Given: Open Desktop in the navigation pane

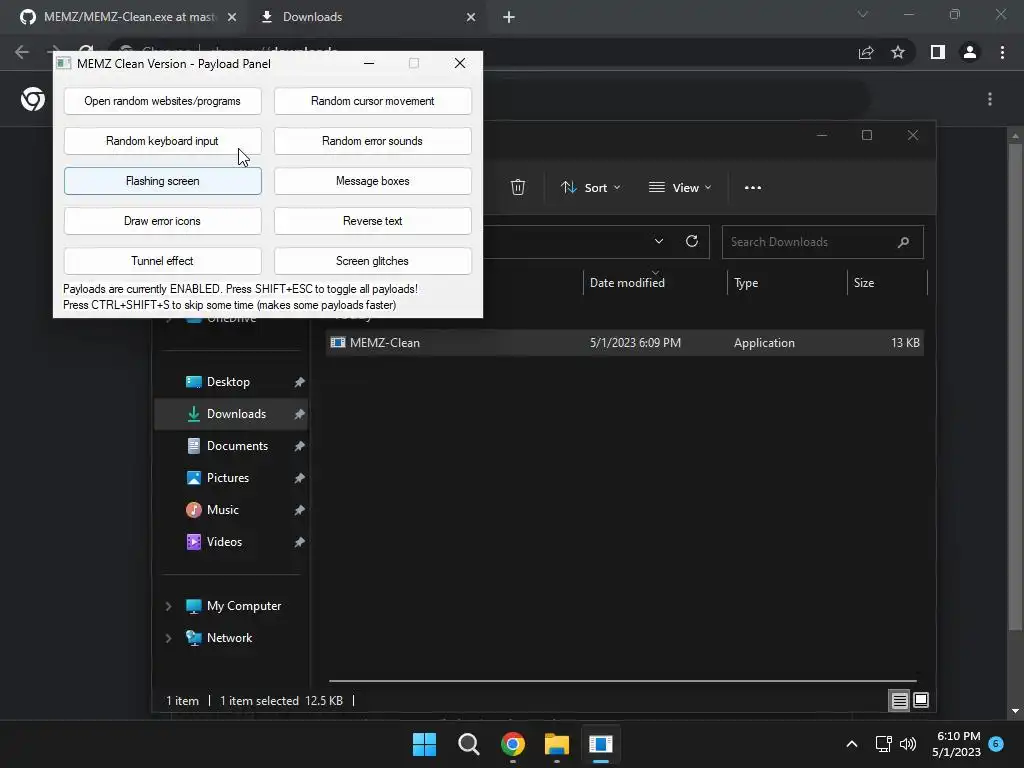Looking at the screenshot, I should [x=228, y=382].
